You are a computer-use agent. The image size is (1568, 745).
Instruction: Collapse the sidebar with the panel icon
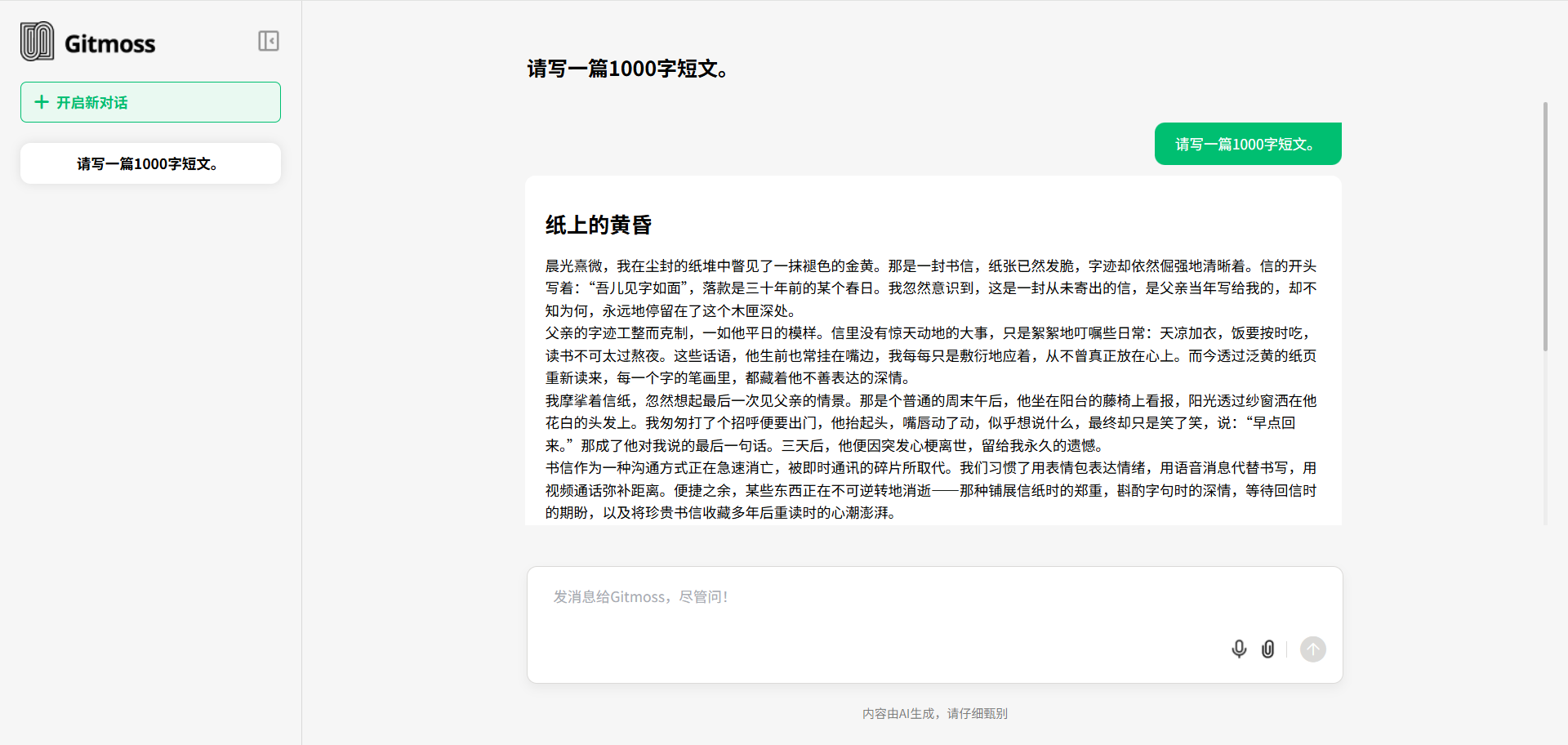point(269,41)
